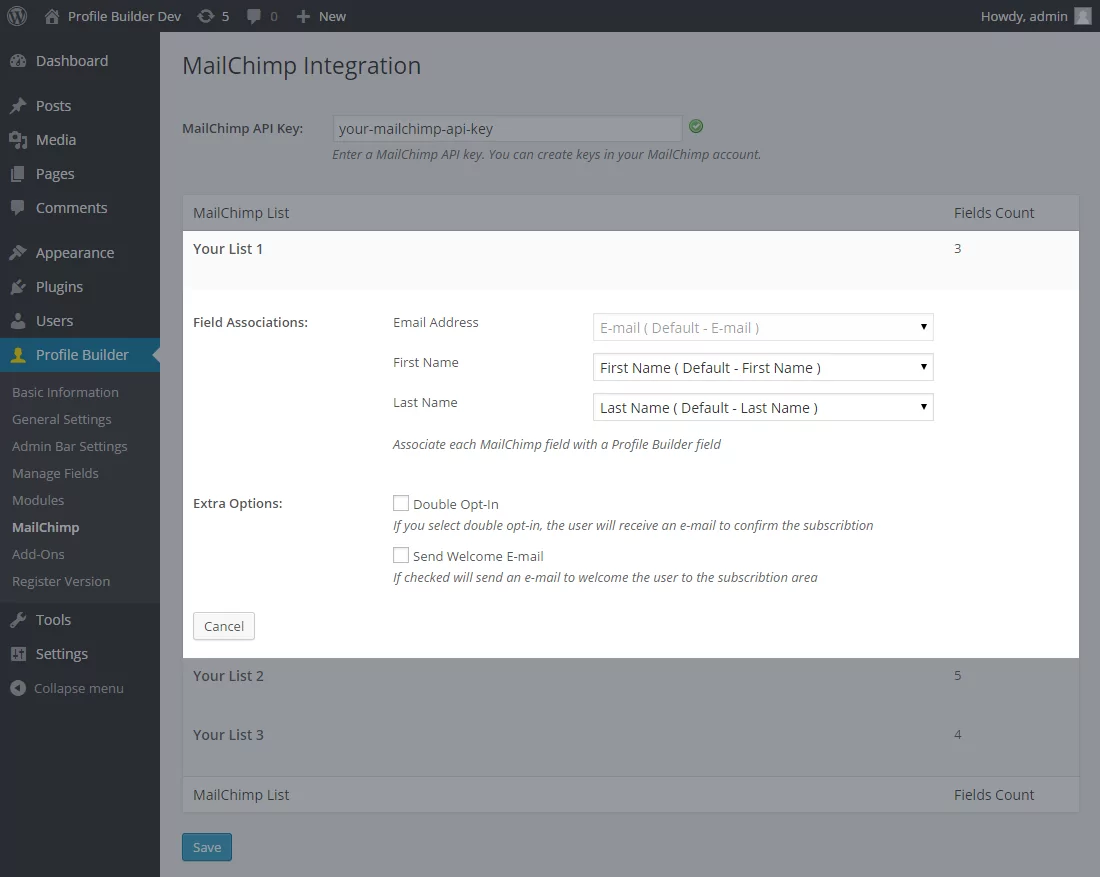This screenshot has height=877, width=1100.
Task: Click the Appearance paintbrush icon
Action: click(18, 253)
